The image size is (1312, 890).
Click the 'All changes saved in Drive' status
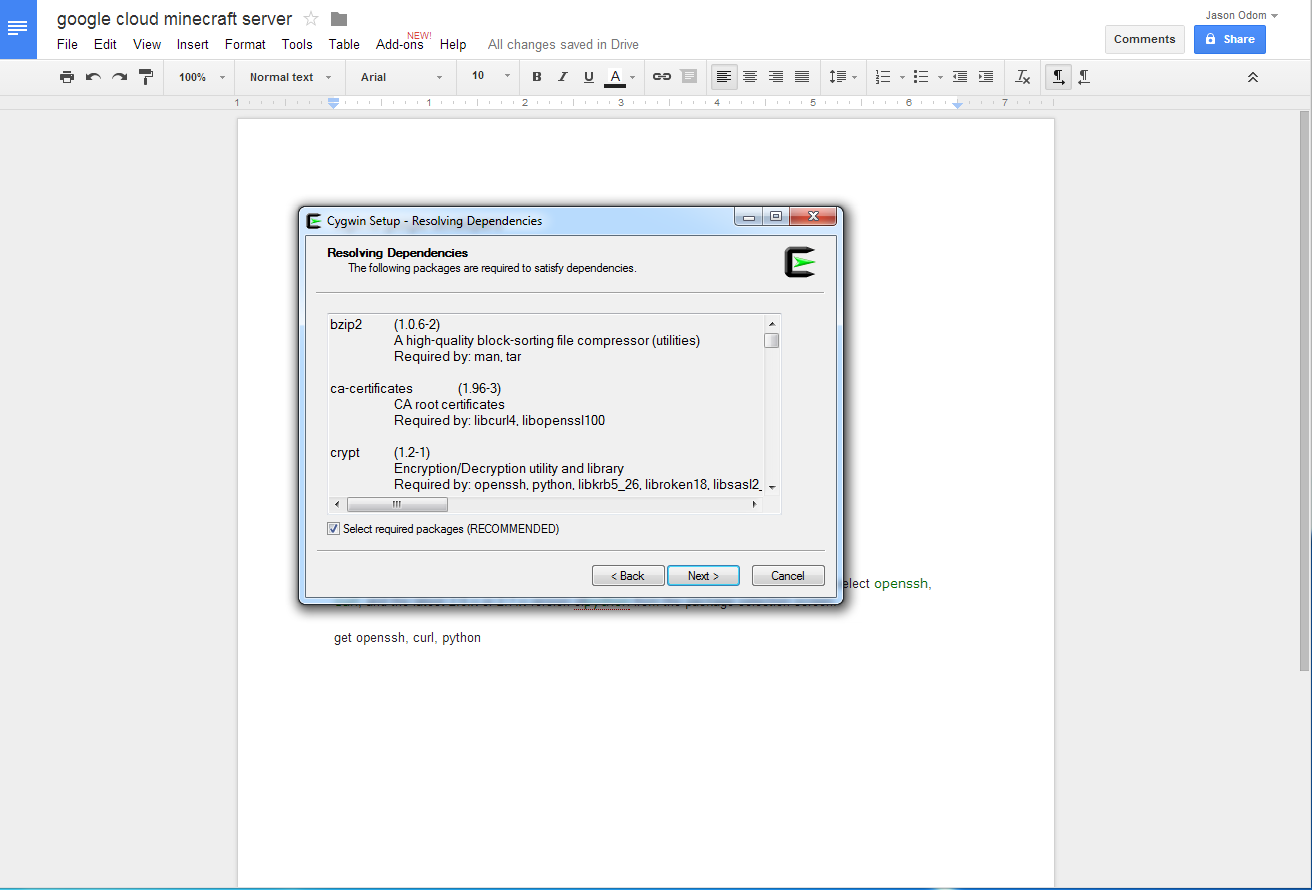(563, 44)
